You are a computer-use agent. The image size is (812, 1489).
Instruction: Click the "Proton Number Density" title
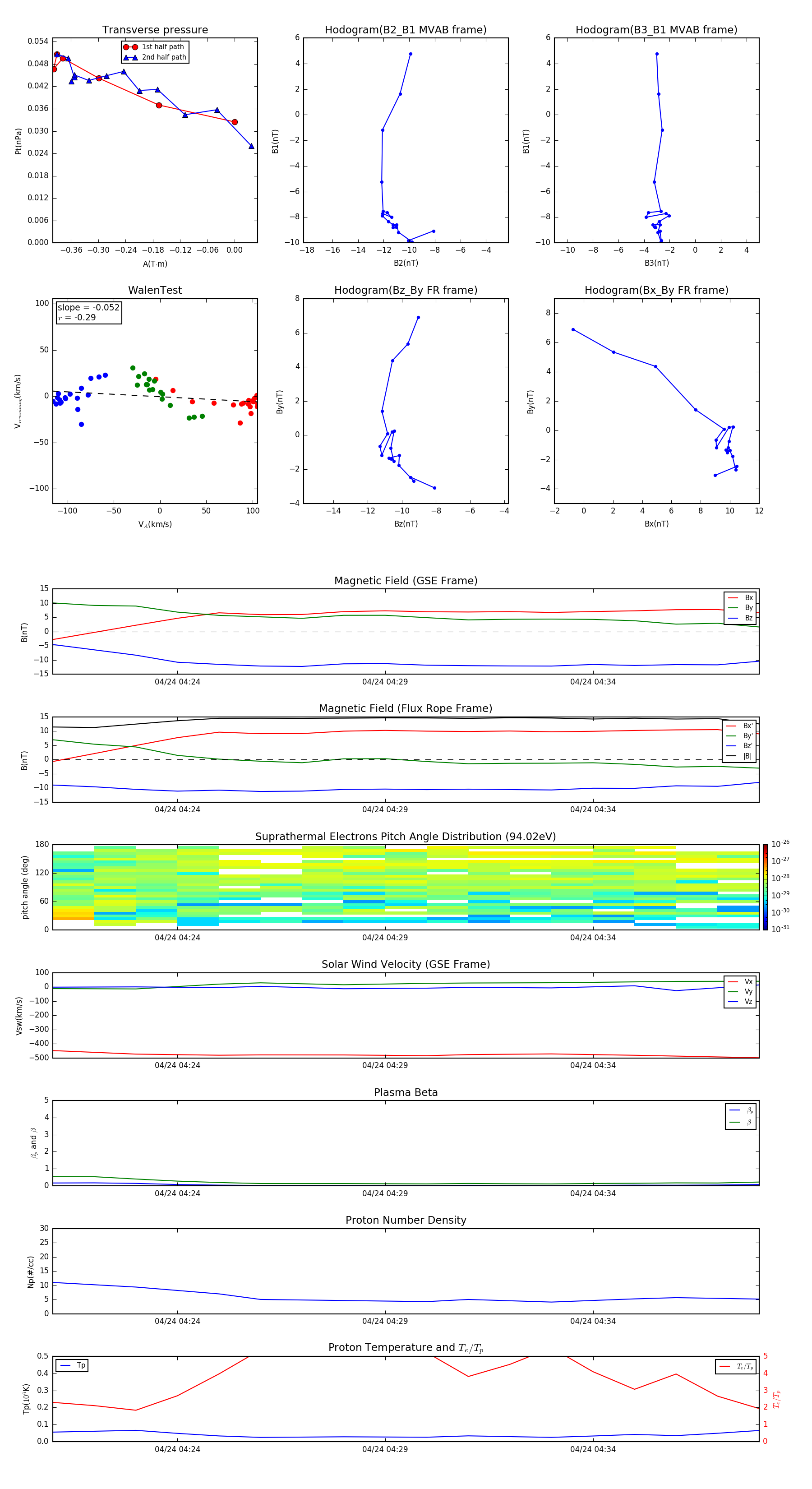tap(406, 1220)
